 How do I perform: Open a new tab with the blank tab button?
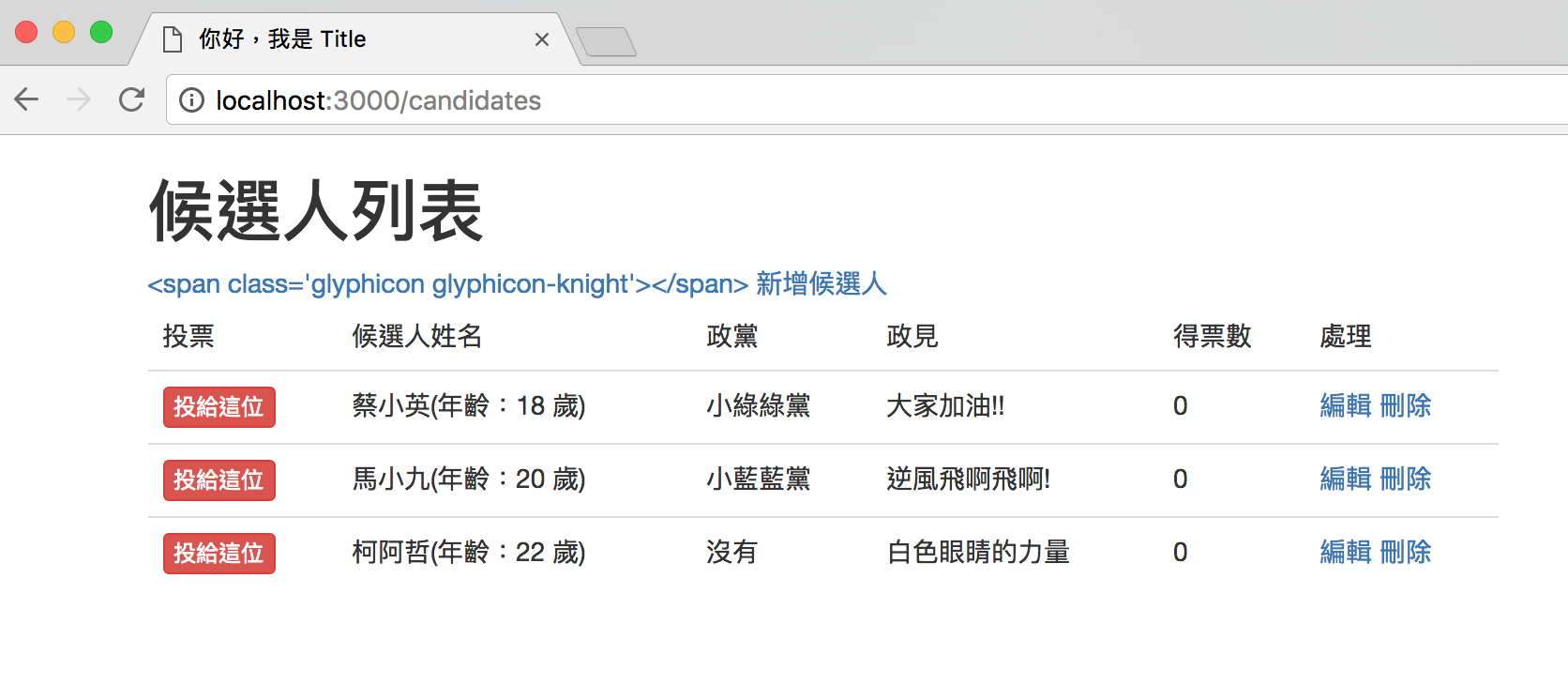pos(606,42)
